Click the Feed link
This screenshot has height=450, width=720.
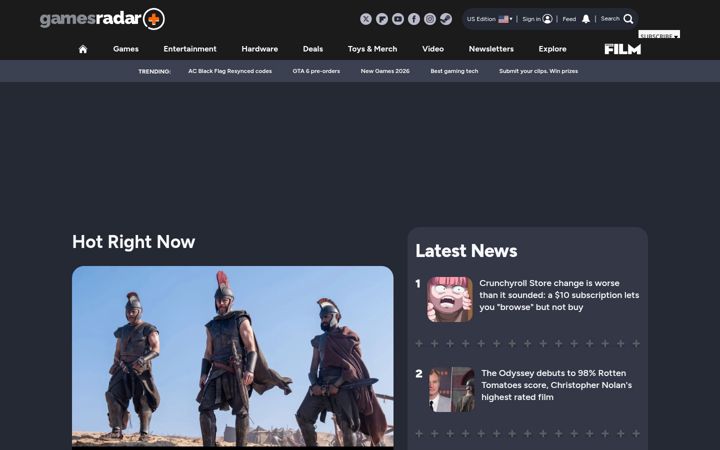569,19
